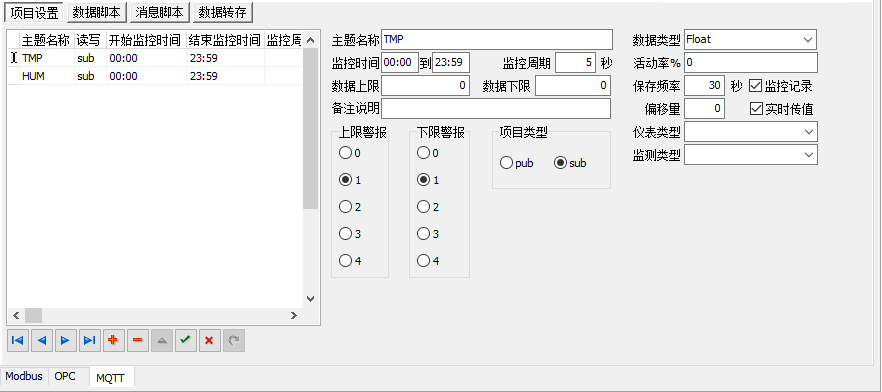882x392 pixels.
Task: Click the HUM row 23:59 cell
Action: [225, 76]
